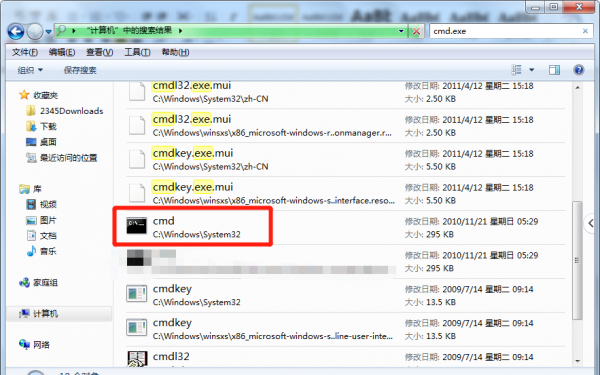This screenshot has height=375, width=600.
Task: Click the Back navigation arrow button
Action: (16, 31)
